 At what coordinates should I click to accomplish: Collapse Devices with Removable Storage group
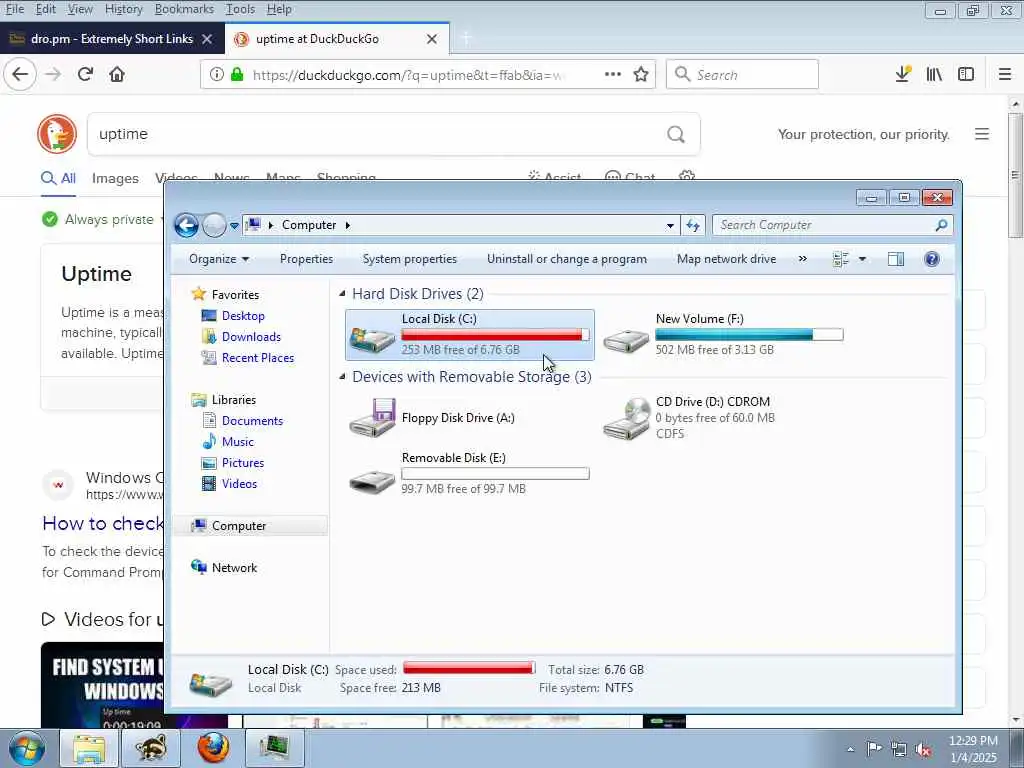pyautogui.click(x=342, y=377)
